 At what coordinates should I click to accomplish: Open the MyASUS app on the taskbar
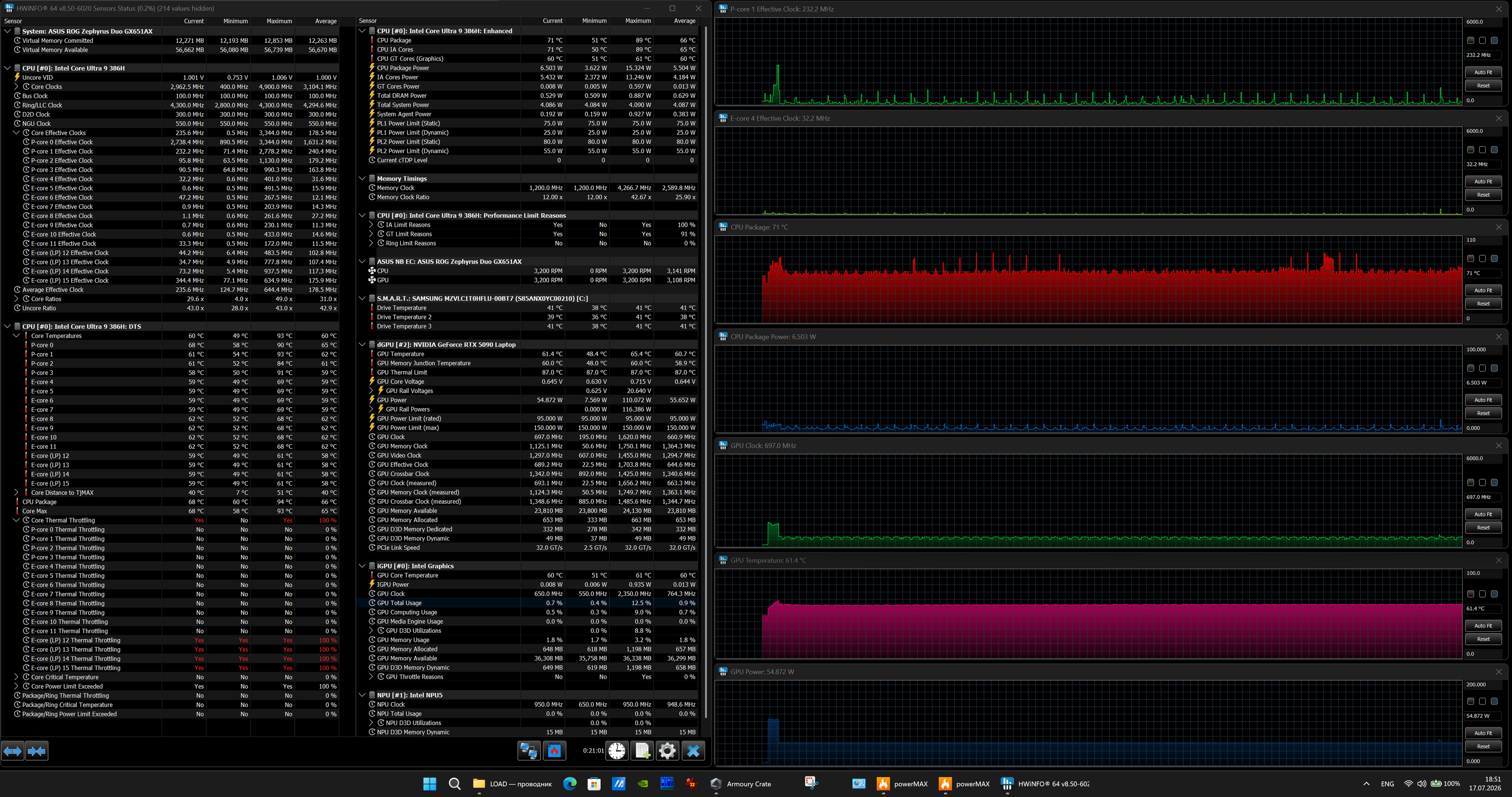pyautogui.click(x=618, y=783)
